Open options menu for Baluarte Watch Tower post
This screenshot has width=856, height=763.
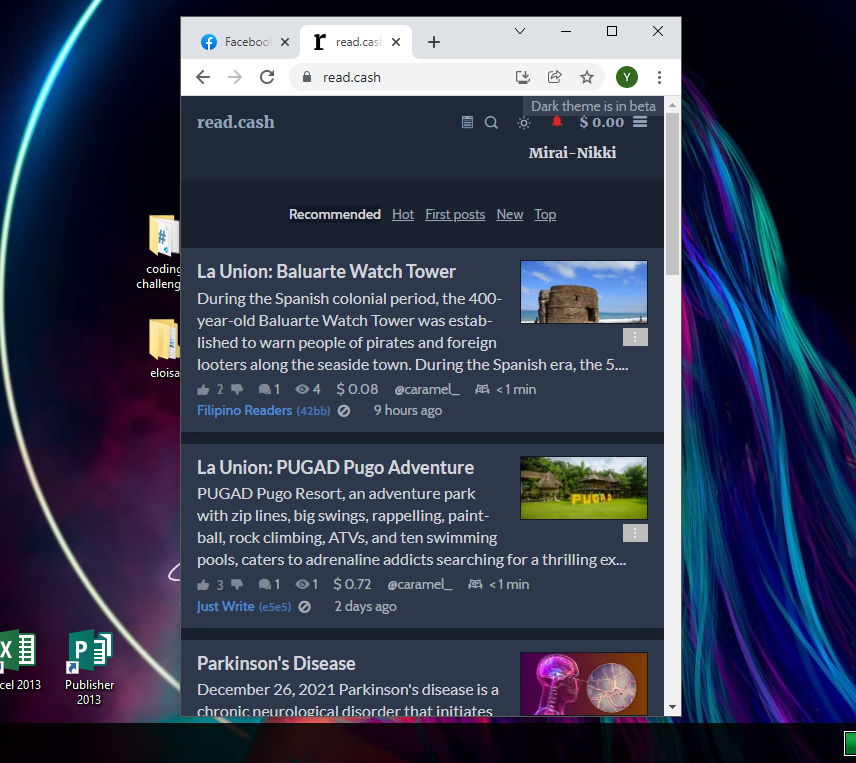[635, 337]
